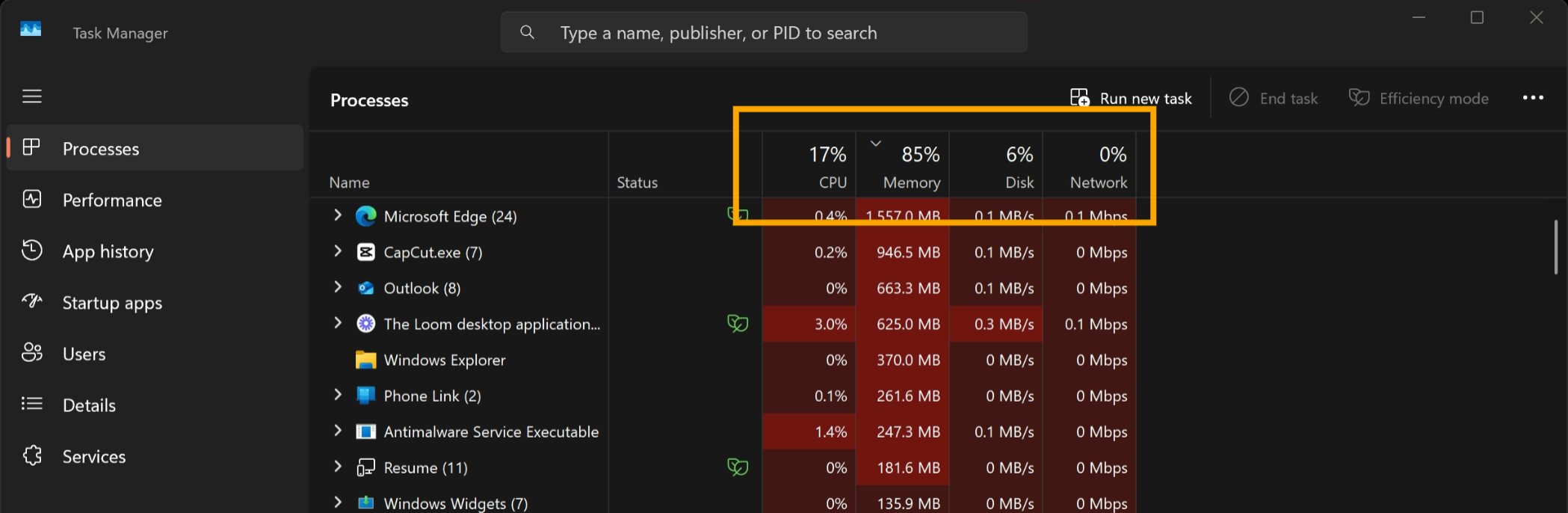Expand the Resume (11) process group

(x=338, y=467)
